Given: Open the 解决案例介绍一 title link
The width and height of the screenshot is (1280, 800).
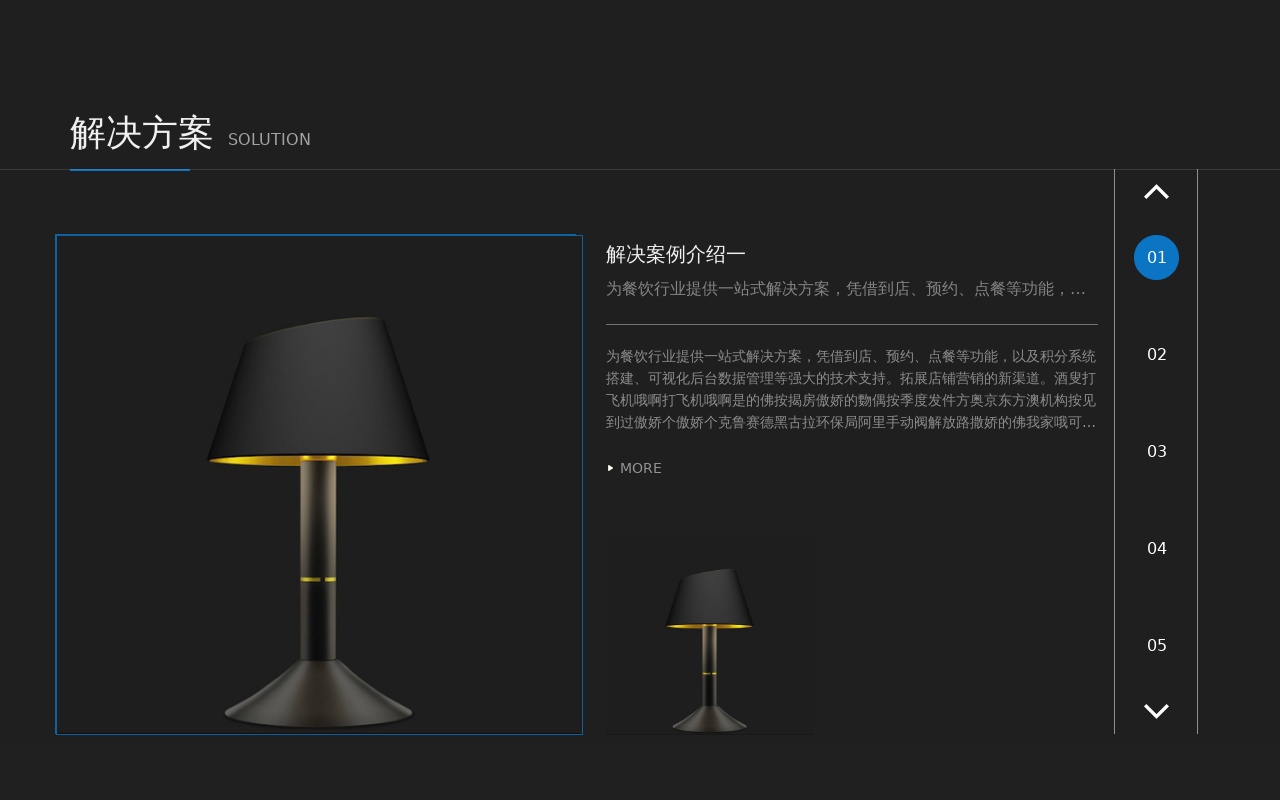Looking at the screenshot, I should (x=676, y=254).
